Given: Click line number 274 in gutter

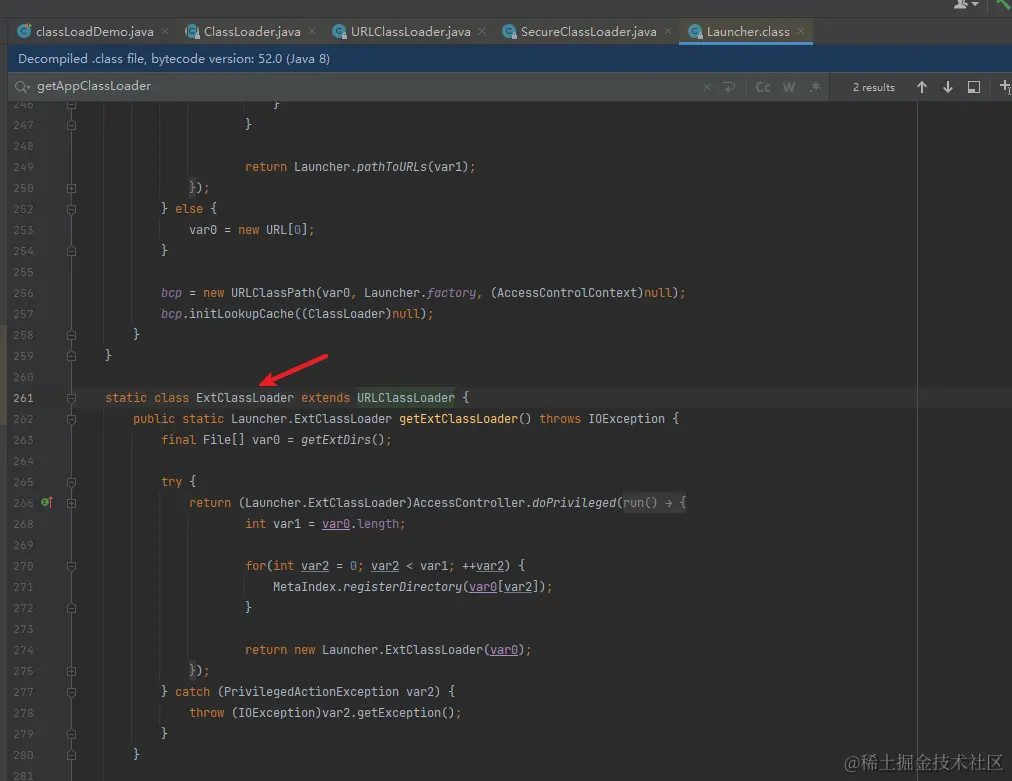Looking at the screenshot, I should [x=23, y=650].
